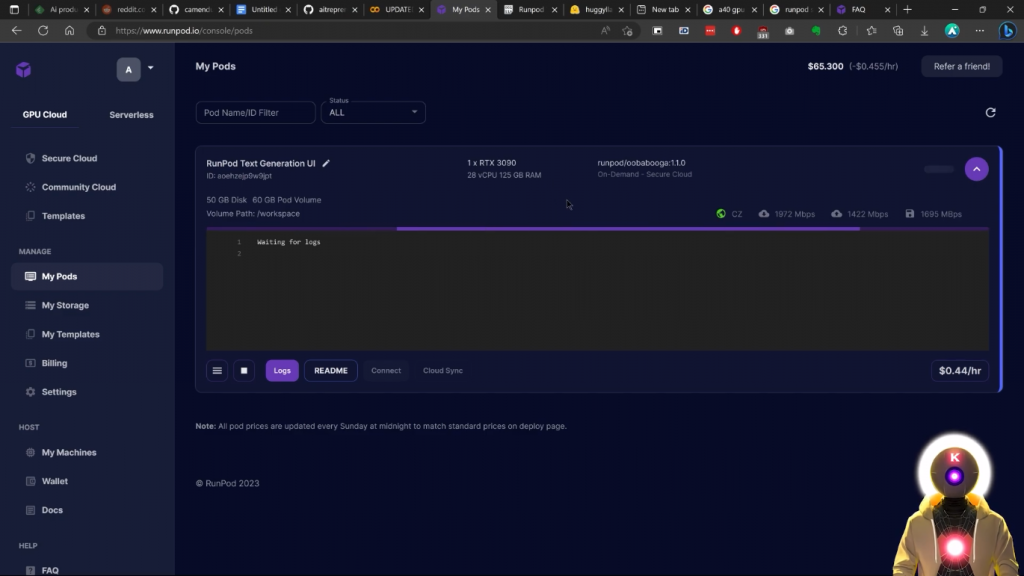Click the Billing sidebar icon

(x=30, y=362)
